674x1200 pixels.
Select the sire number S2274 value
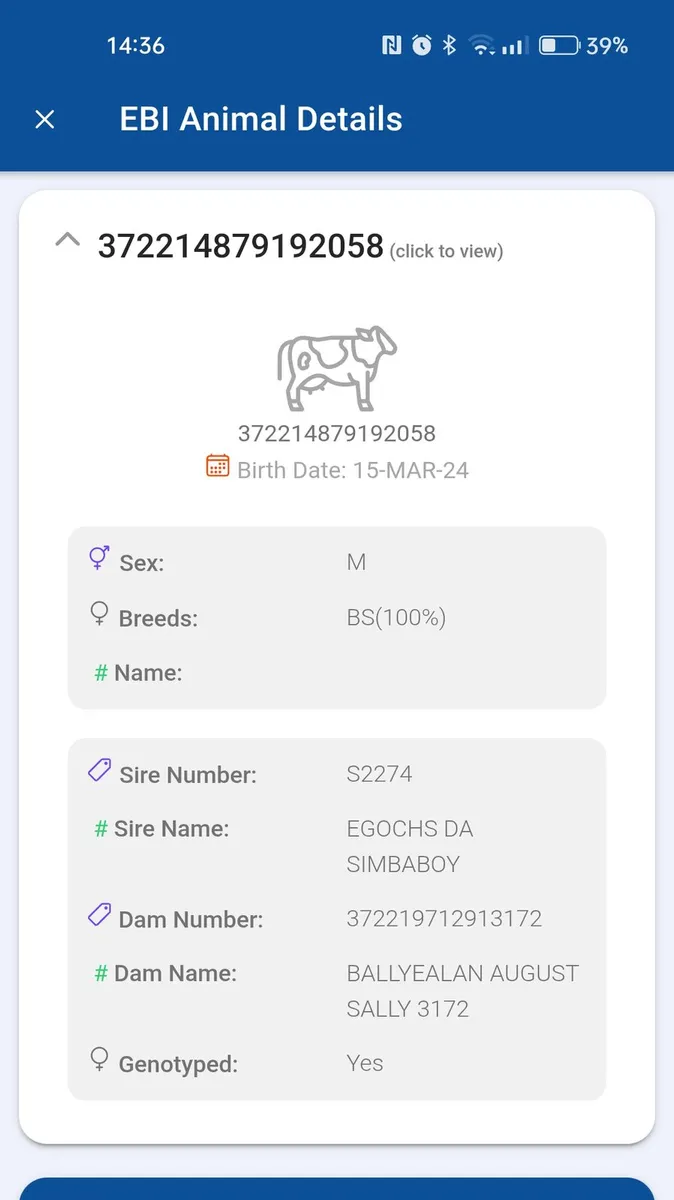coord(379,774)
